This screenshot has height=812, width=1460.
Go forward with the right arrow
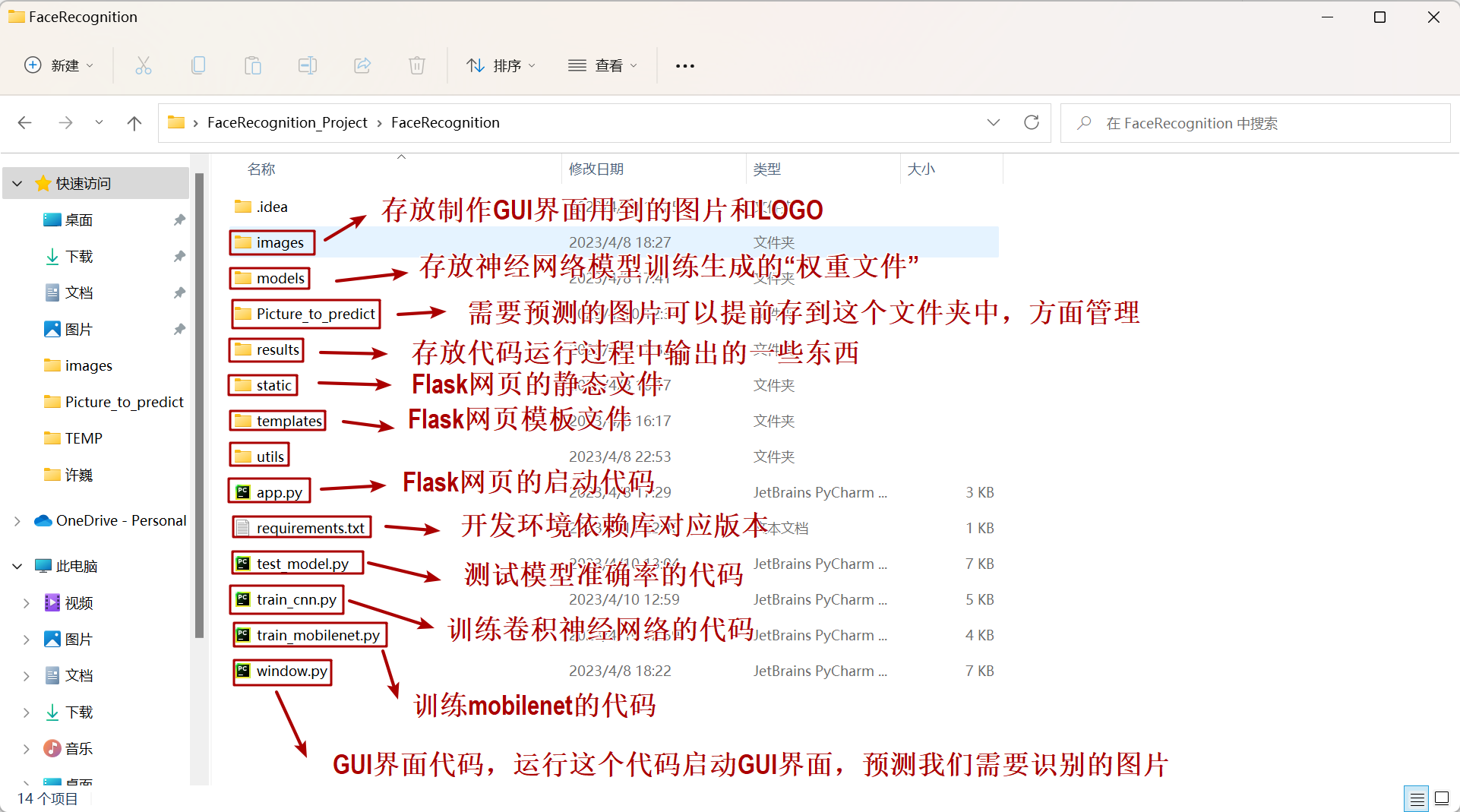pyautogui.click(x=66, y=122)
